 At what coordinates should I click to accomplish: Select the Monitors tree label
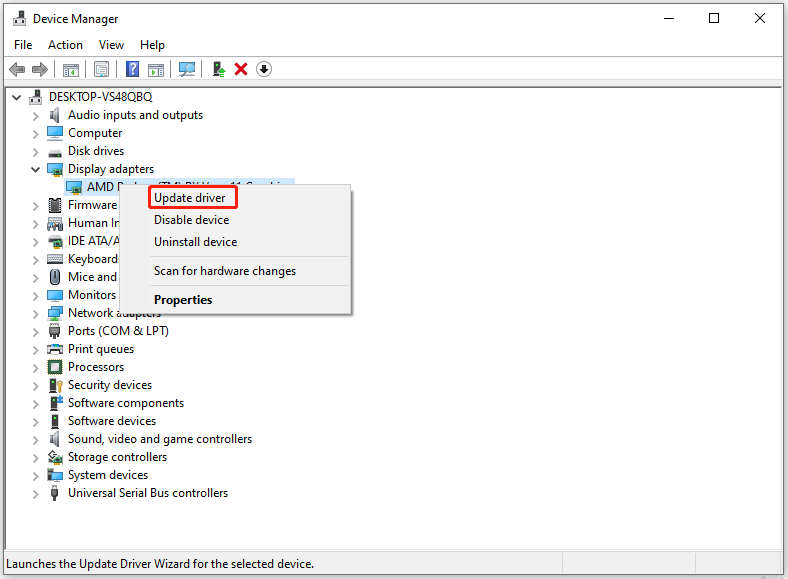[x=92, y=295]
